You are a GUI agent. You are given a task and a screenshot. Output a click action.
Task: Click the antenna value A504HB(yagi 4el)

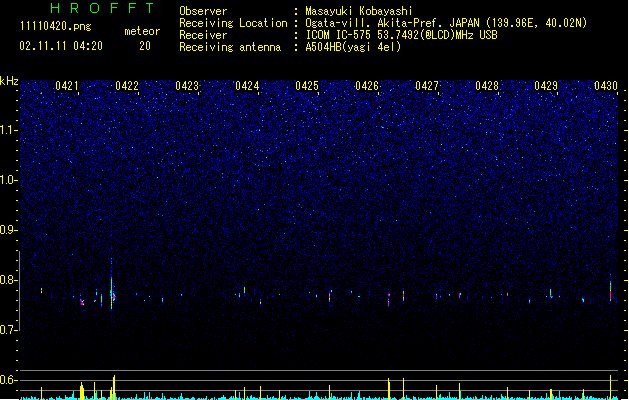coord(353,47)
